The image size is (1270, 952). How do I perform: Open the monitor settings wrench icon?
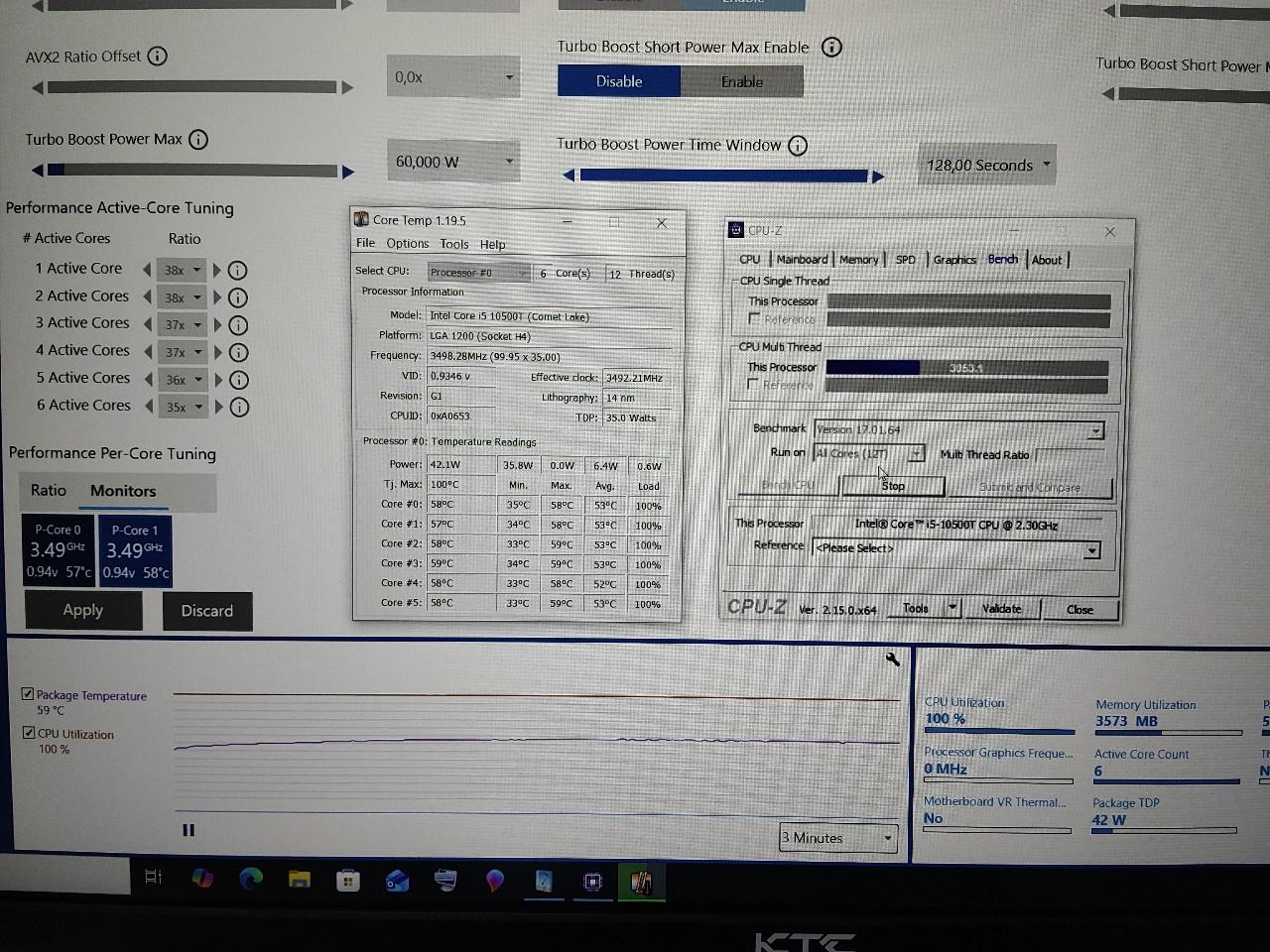click(892, 658)
